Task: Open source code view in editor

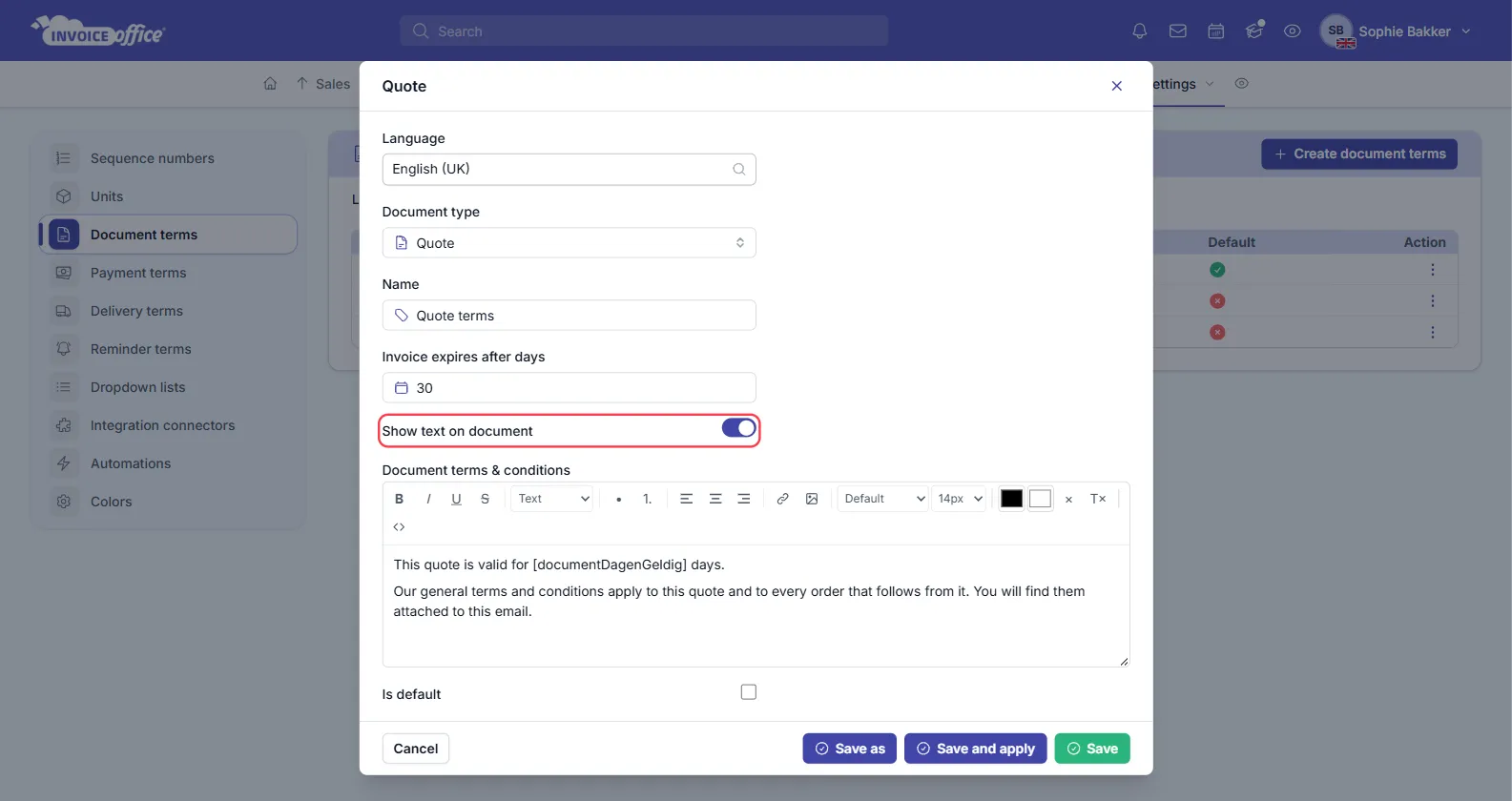Action: pos(399,527)
